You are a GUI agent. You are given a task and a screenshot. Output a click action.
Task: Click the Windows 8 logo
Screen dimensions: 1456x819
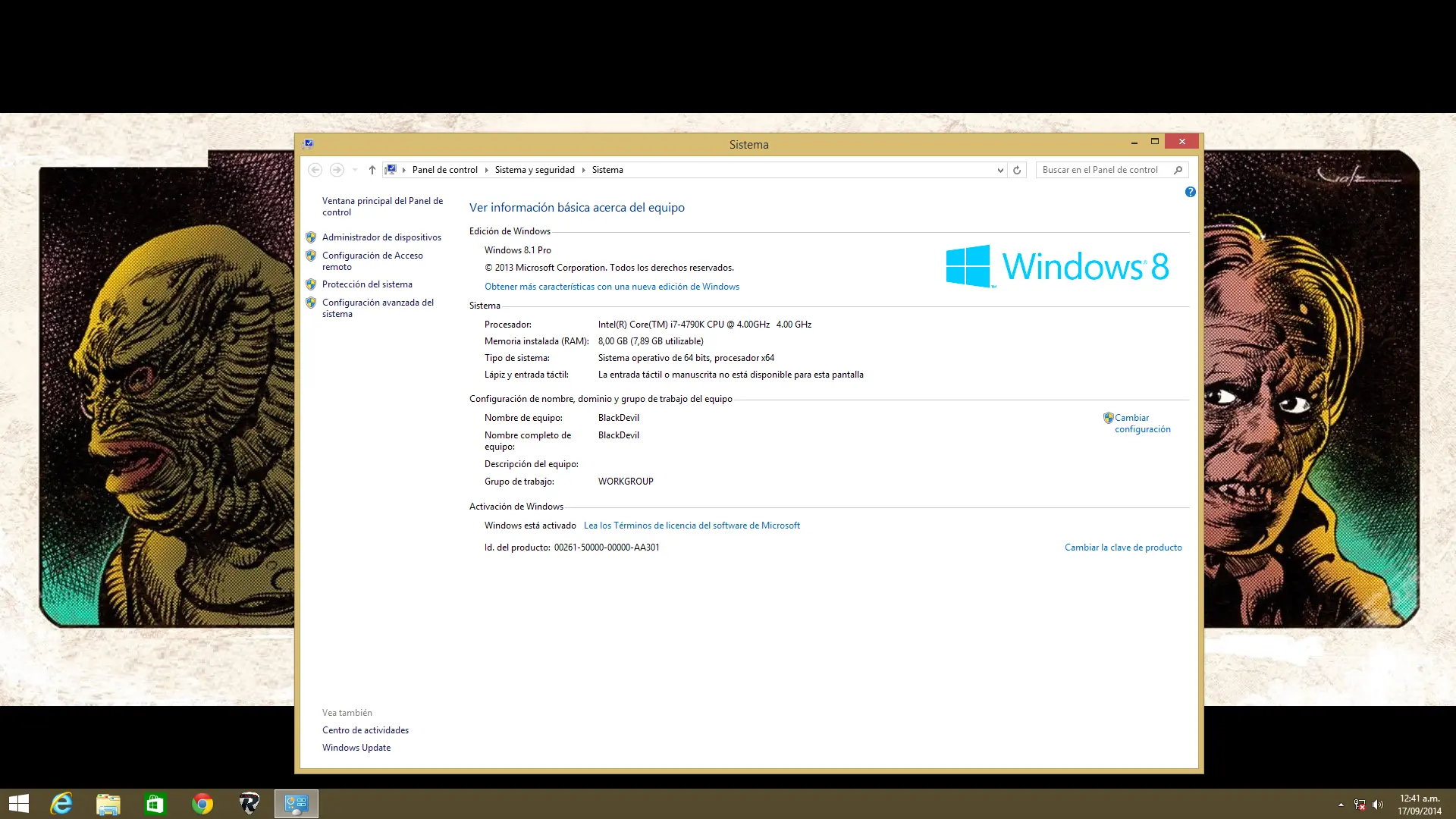(x=1057, y=266)
